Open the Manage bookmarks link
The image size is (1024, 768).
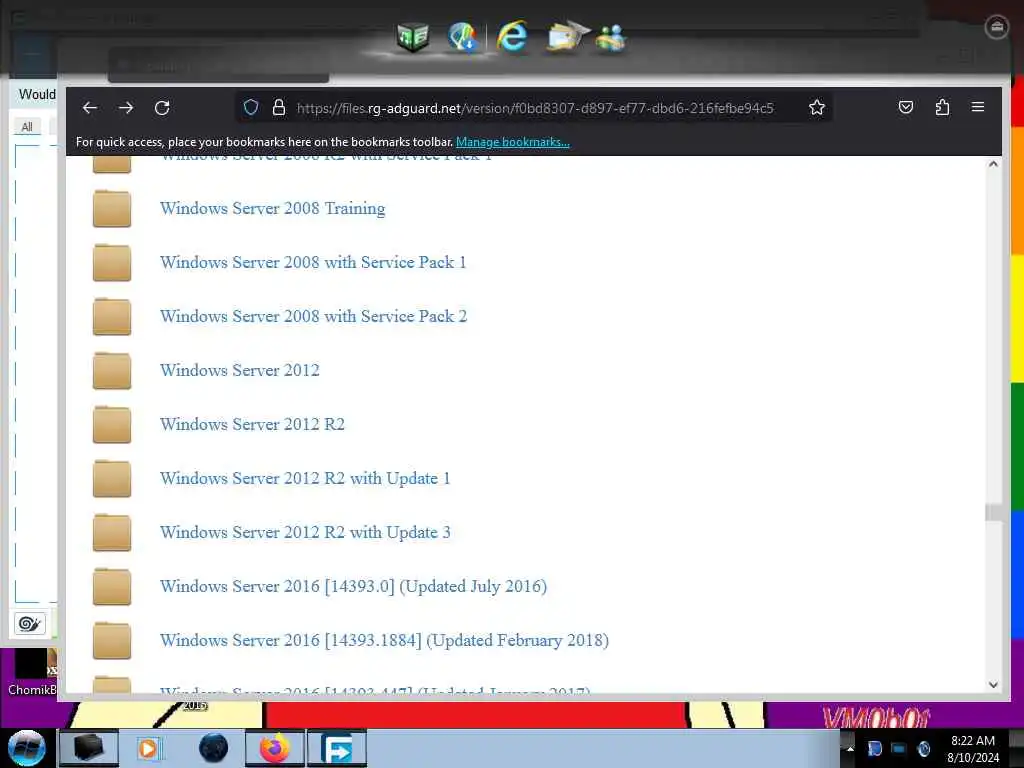point(513,142)
